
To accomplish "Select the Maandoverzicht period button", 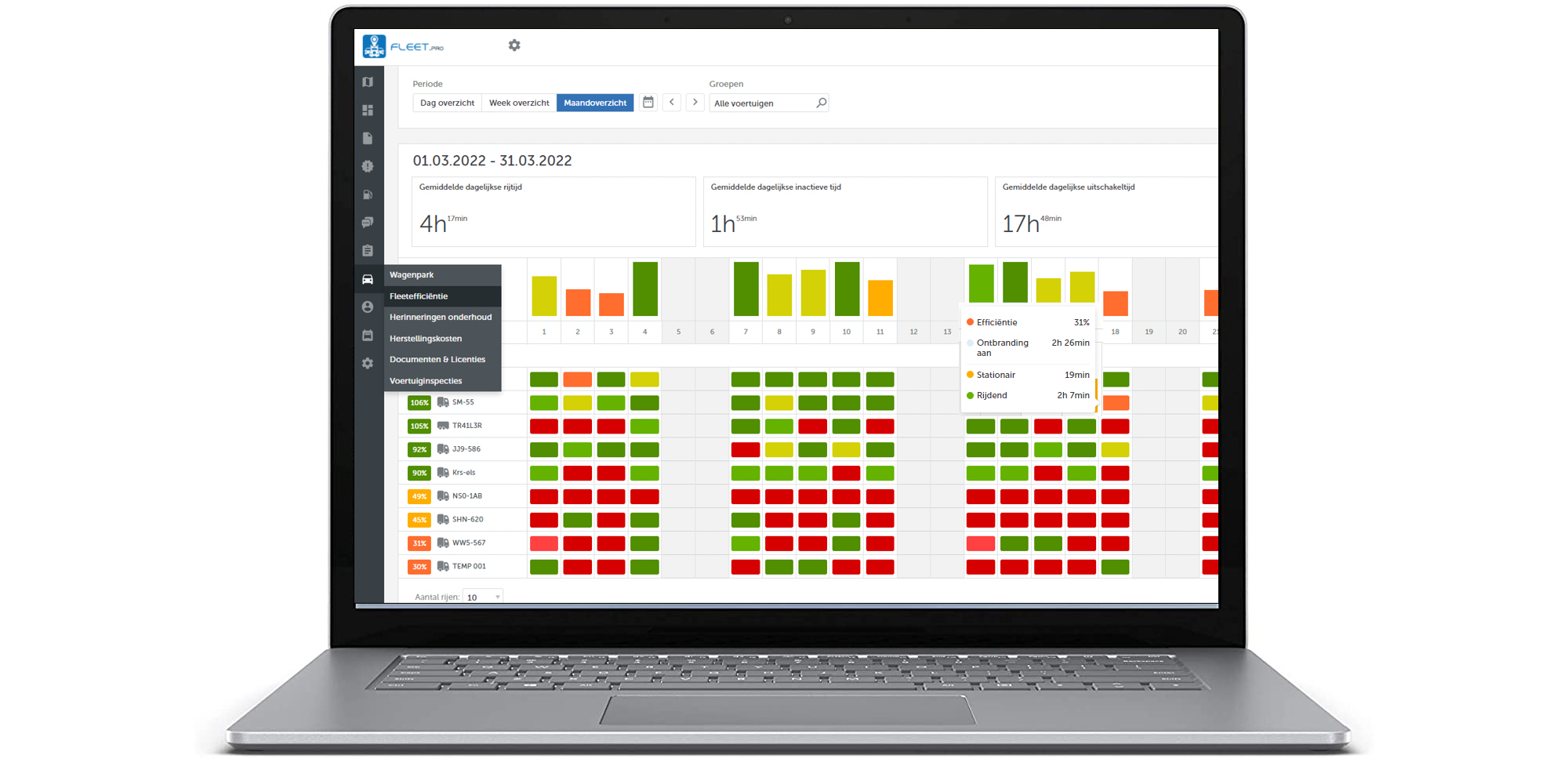I will [x=595, y=103].
